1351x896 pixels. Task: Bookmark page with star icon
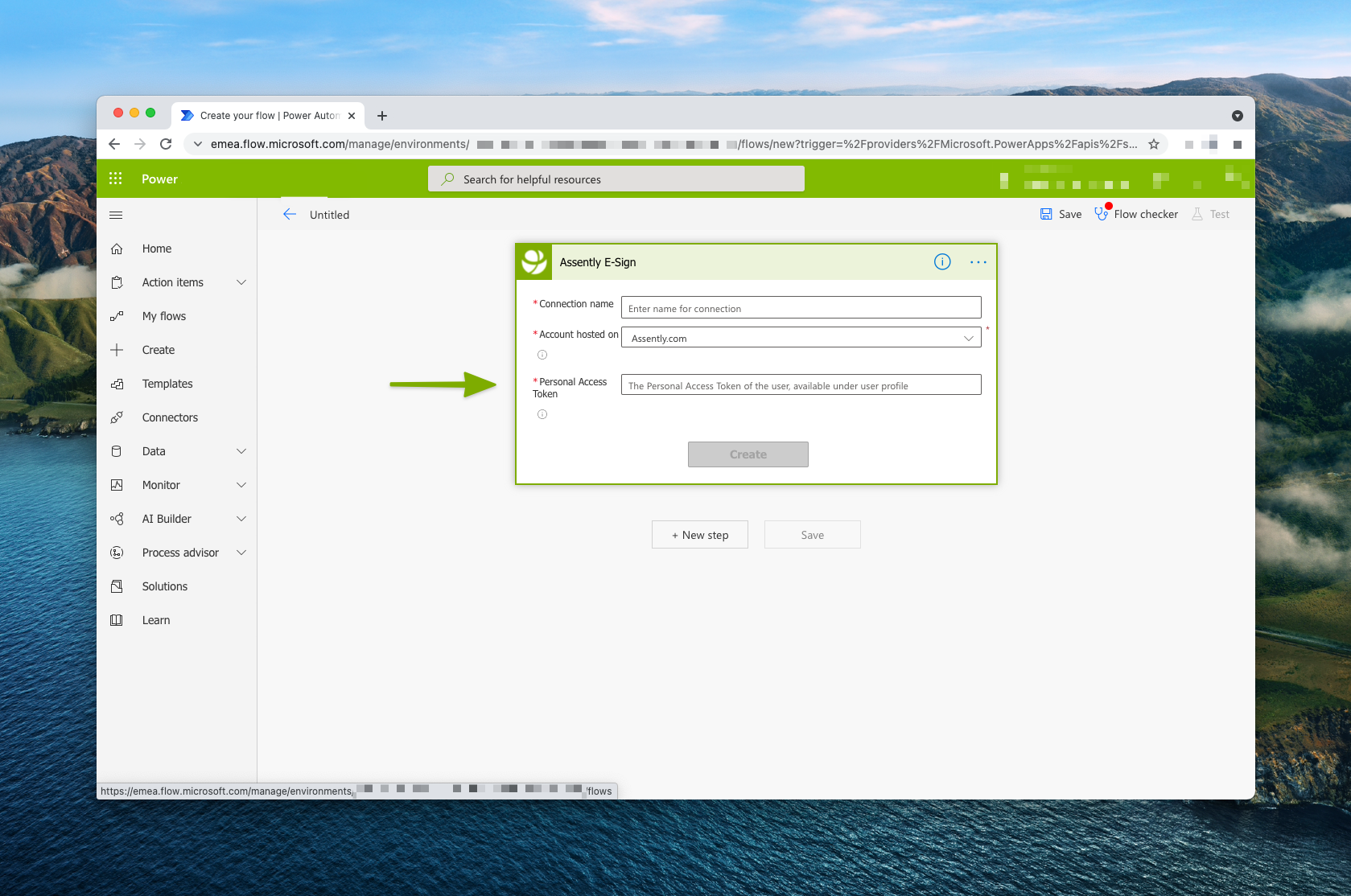click(1154, 144)
